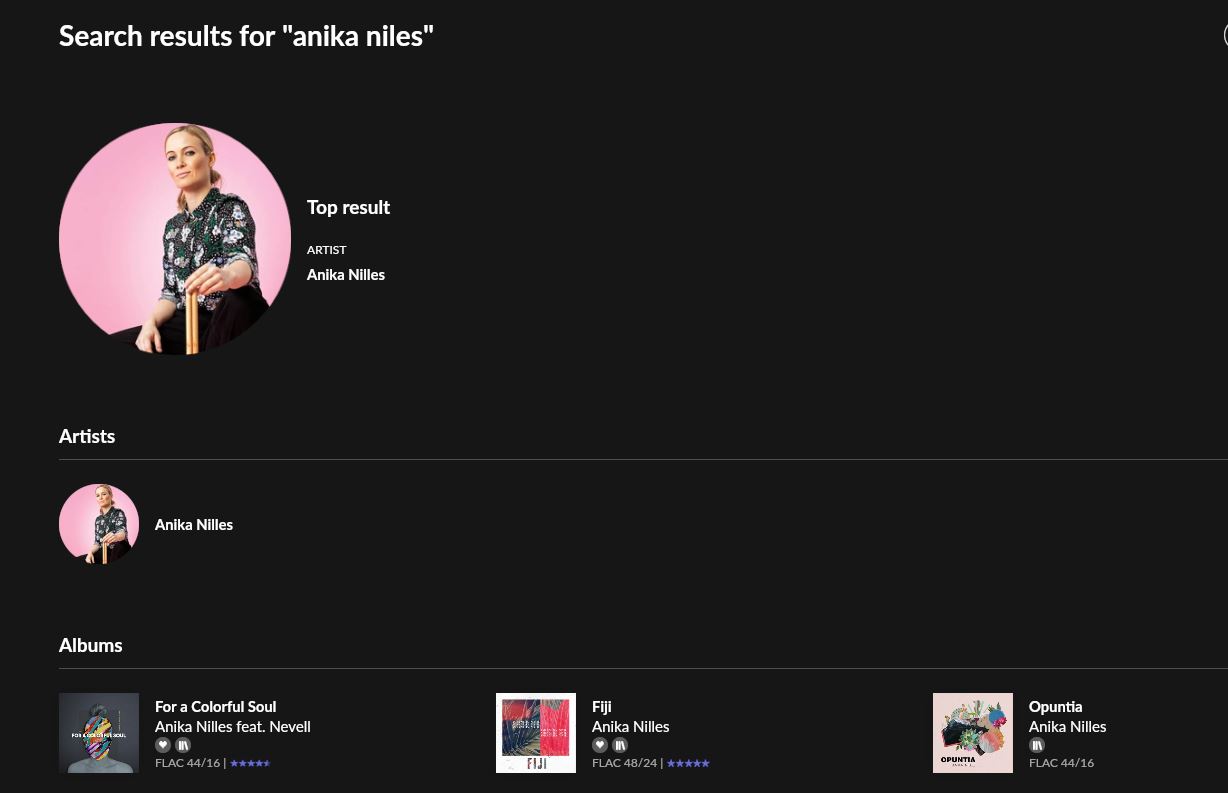Click the library badge on the Fiji album
This screenshot has width=1228, height=793.
[620, 745]
